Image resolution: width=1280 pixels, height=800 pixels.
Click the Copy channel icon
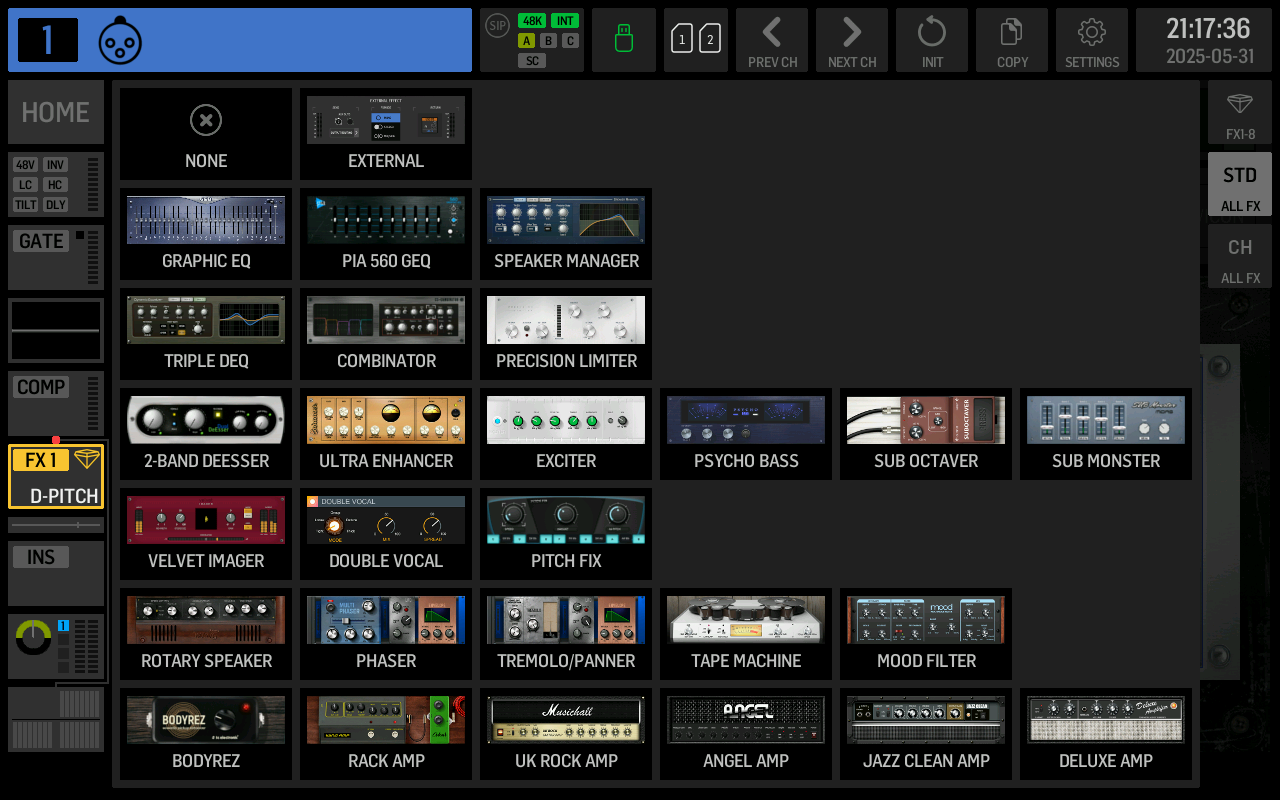coord(1011,40)
